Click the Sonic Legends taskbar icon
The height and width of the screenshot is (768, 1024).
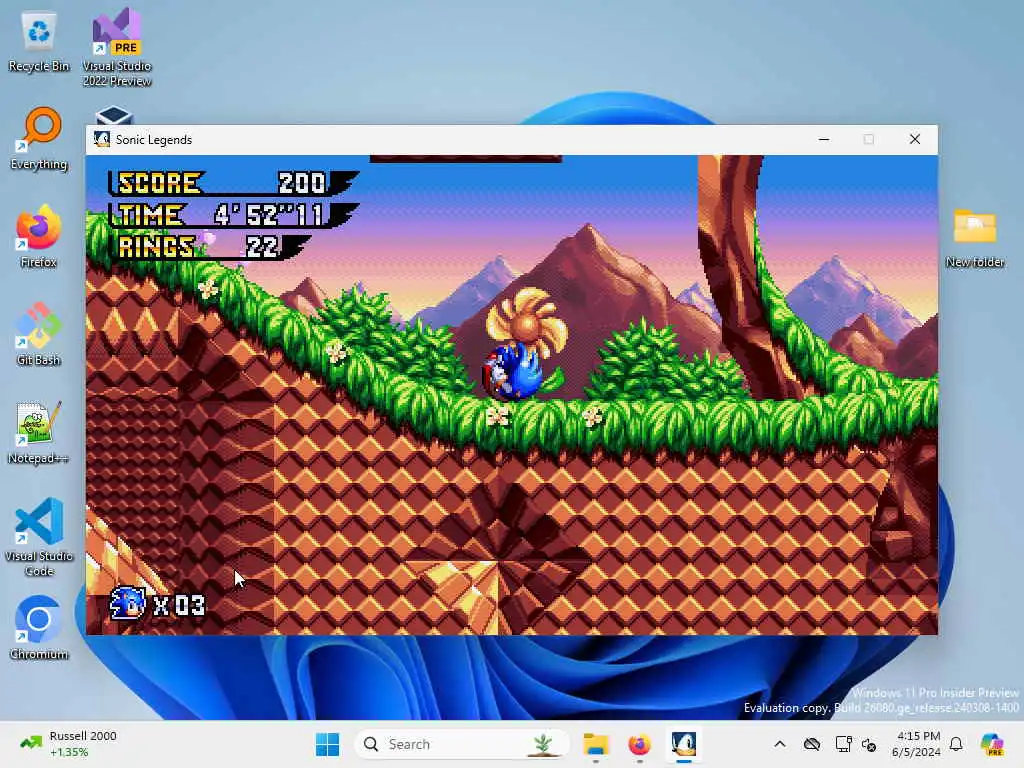point(684,744)
